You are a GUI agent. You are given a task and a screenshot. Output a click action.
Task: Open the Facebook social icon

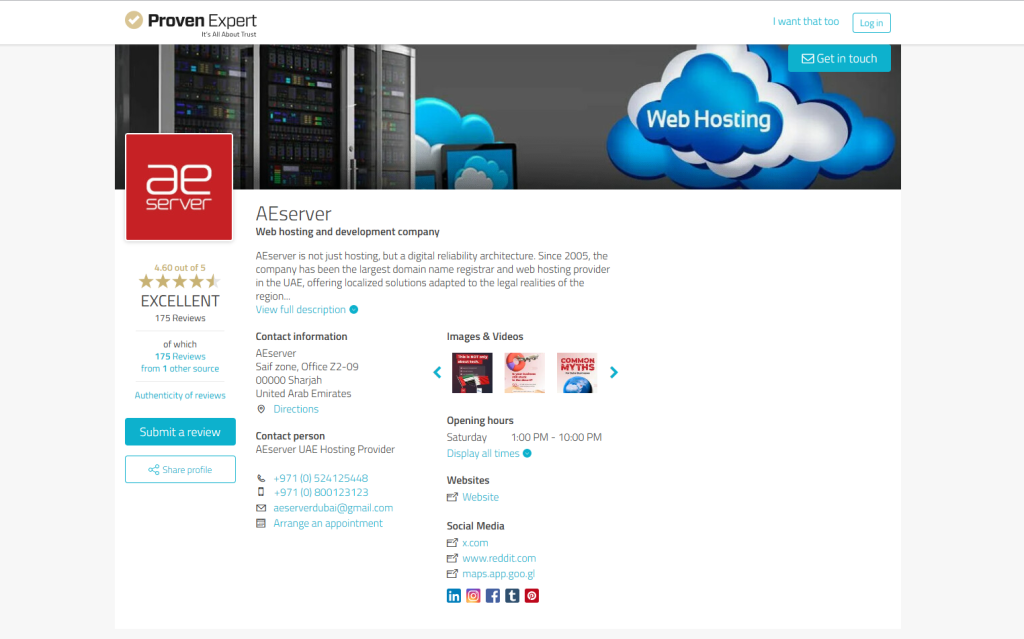coord(492,596)
